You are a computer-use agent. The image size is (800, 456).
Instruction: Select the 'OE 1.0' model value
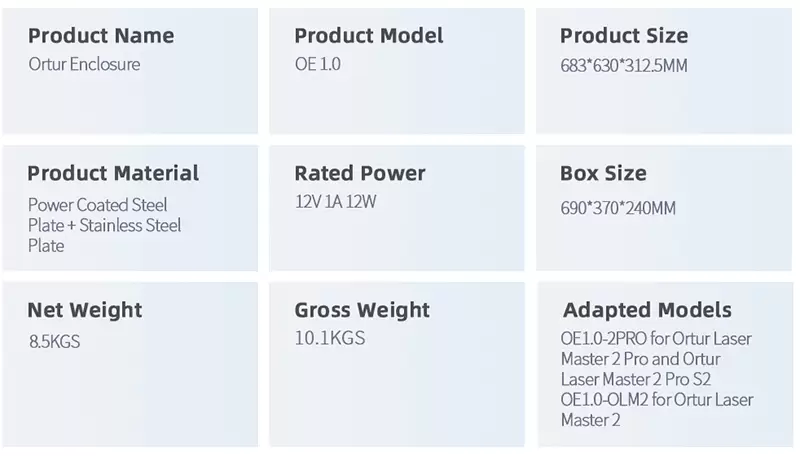coord(318,65)
